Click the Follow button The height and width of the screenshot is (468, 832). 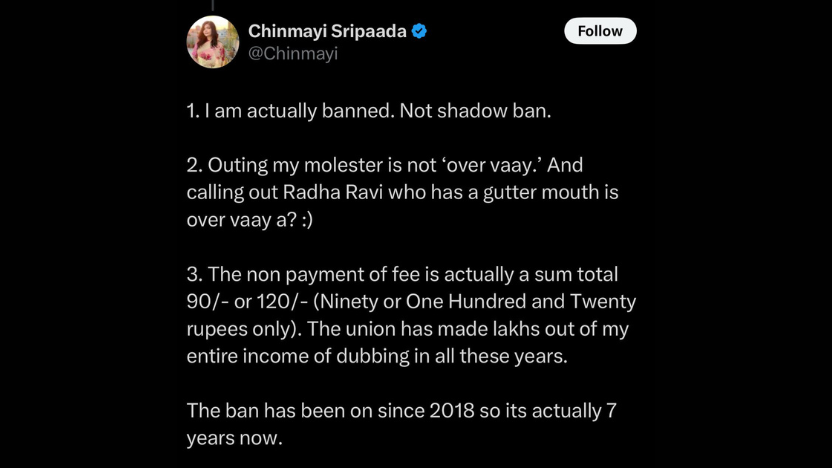pyautogui.click(x=600, y=31)
